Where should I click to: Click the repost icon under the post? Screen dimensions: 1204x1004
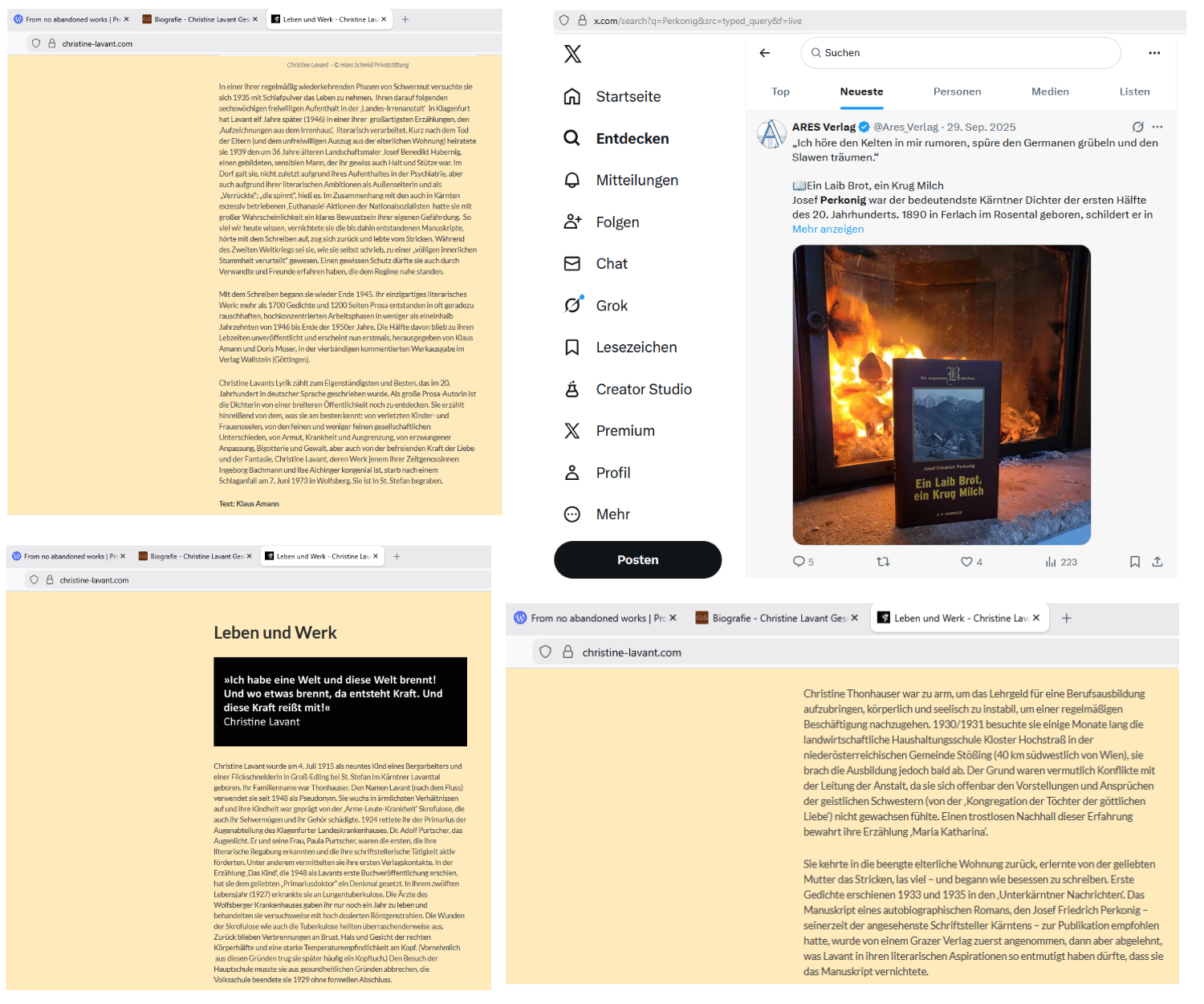883,562
